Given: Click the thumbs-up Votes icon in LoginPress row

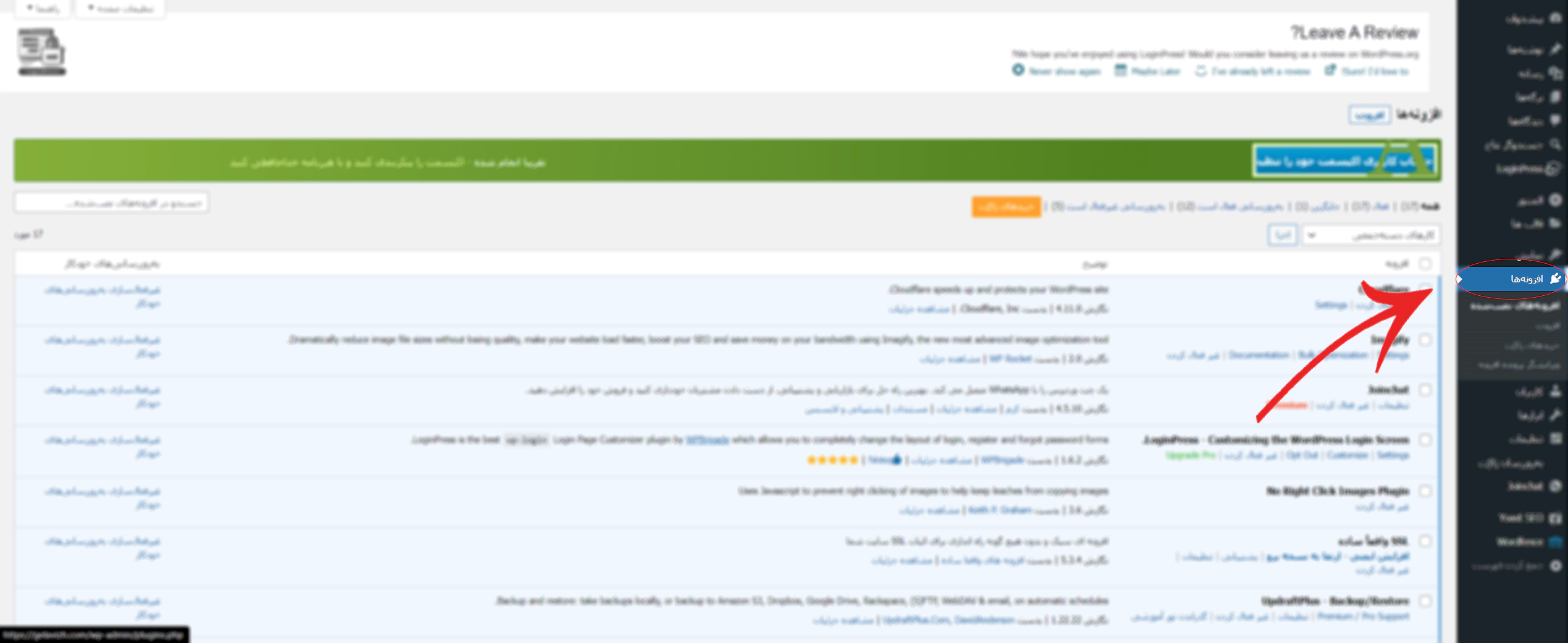Looking at the screenshot, I should (896, 460).
